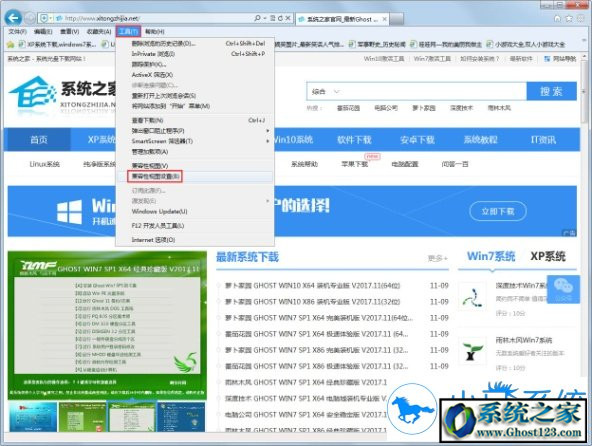Click 更多+ next to 最新系统下载
592x446 pixels.
point(438,258)
